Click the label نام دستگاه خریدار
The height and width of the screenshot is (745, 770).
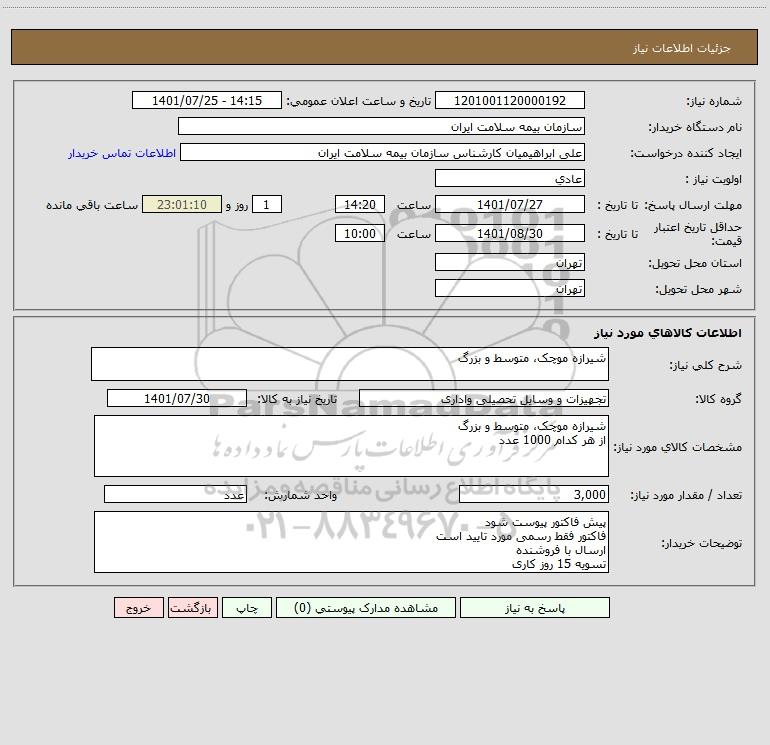(695, 127)
